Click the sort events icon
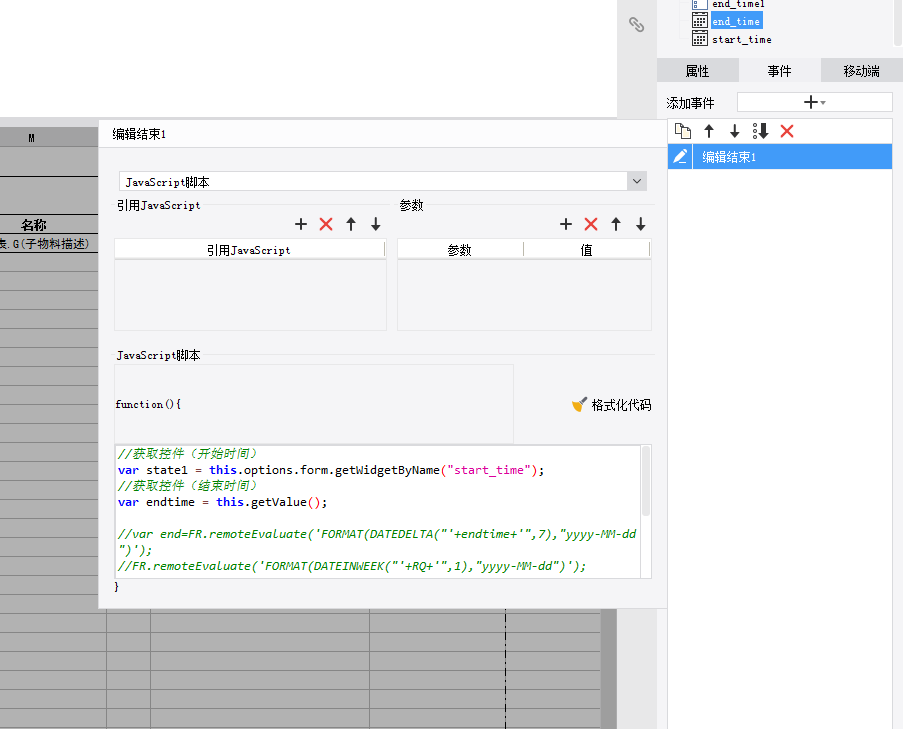Image resolution: width=903 pixels, height=729 pixels. 760,131
